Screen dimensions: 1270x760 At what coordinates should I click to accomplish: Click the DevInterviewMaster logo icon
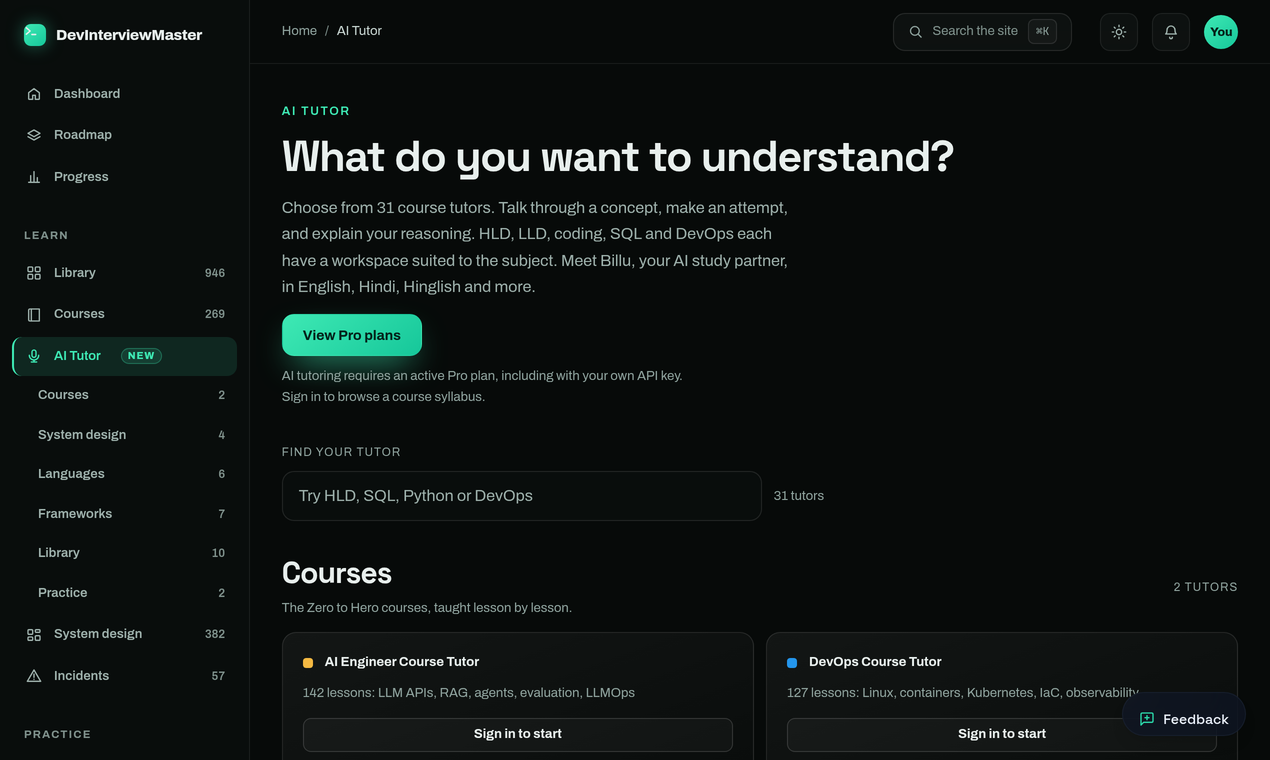click(35, 35)
